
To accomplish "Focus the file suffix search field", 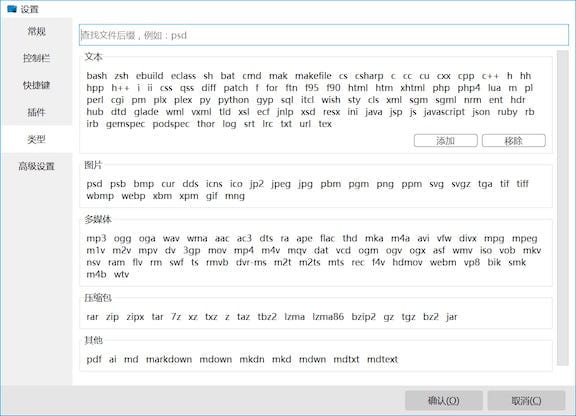I will pos(324,35).
